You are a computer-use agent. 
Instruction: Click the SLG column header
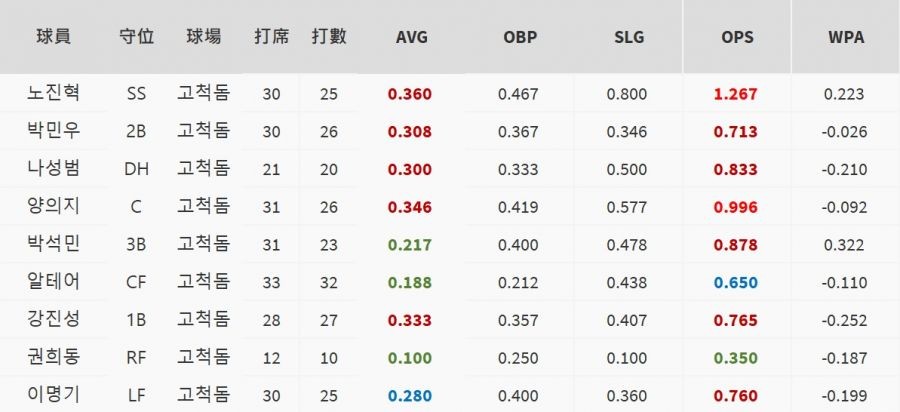click(x=628, y=37)
